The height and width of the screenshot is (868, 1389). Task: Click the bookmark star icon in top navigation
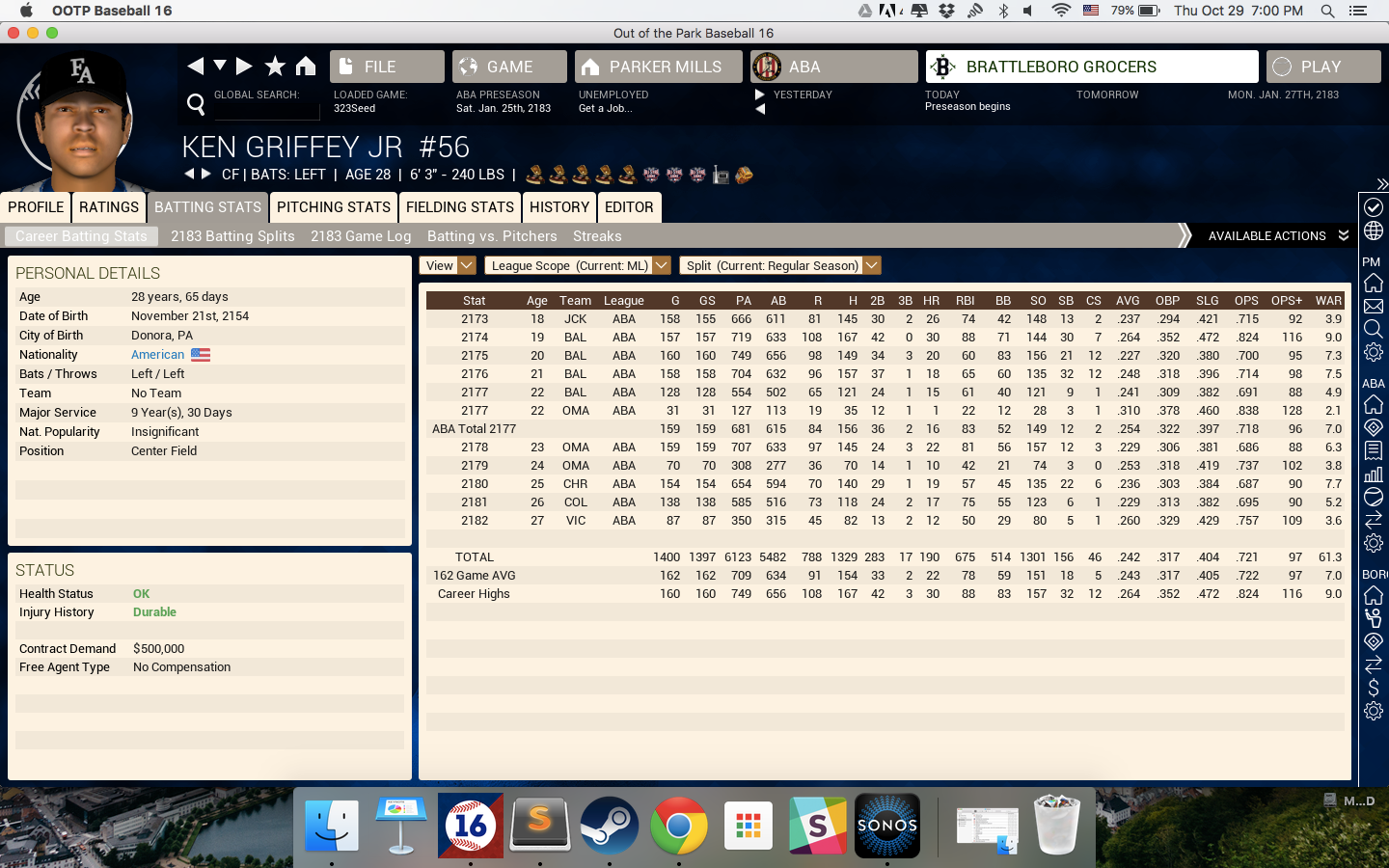275,66
